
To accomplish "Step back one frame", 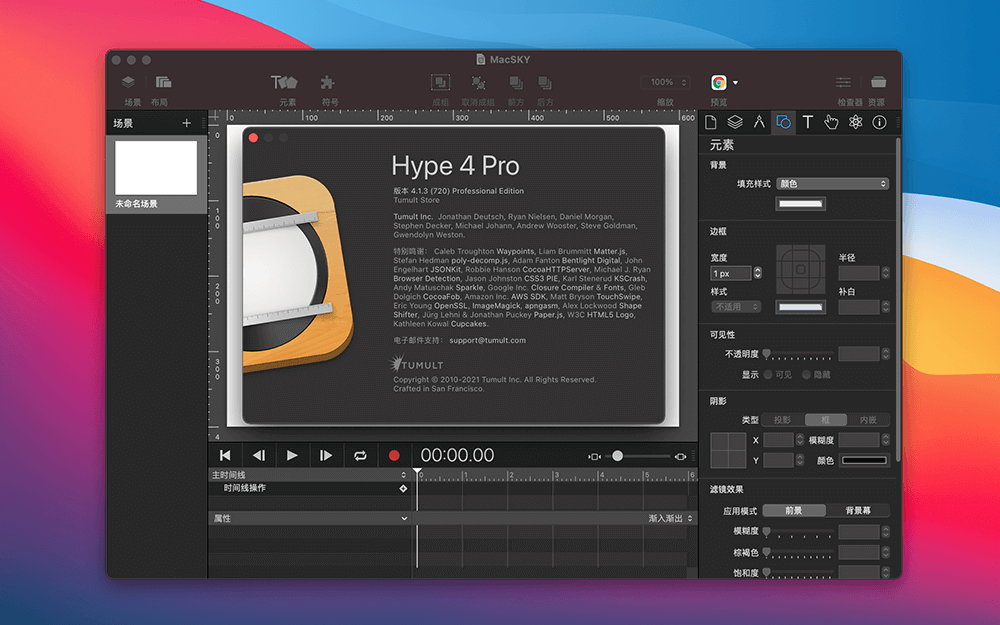I will coord(259,455).
